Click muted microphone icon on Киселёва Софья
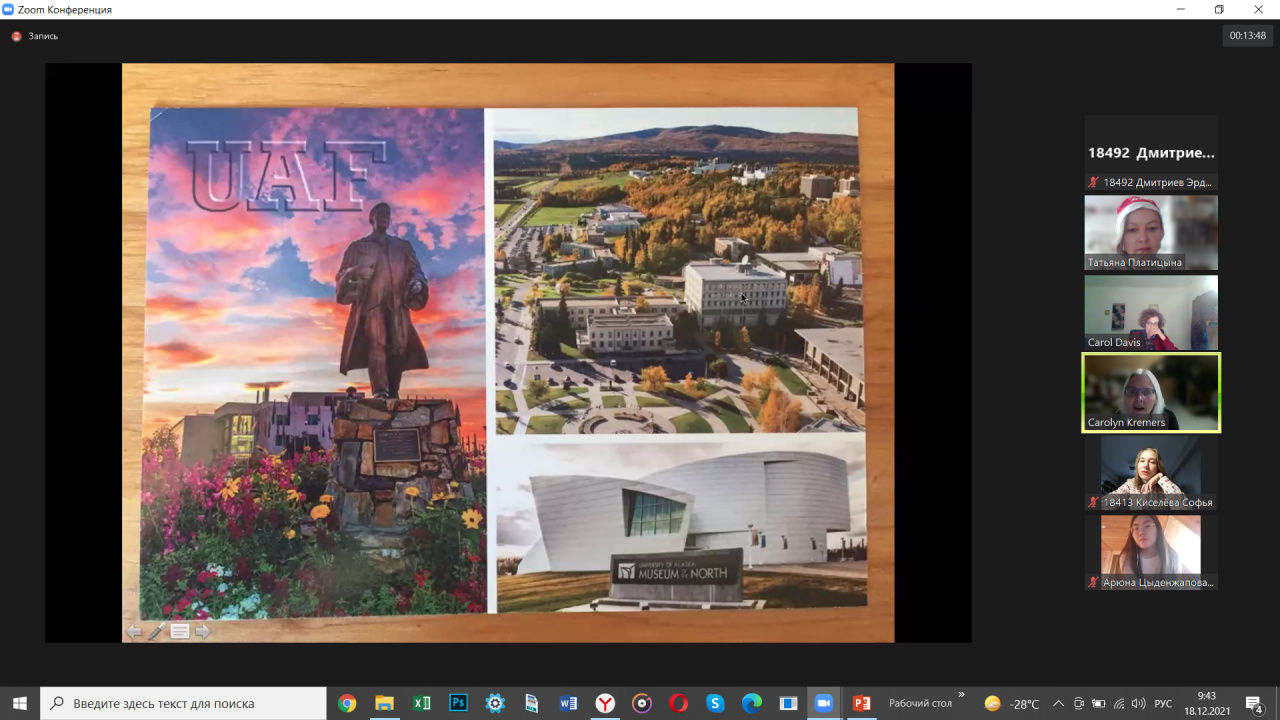 point(1094,502)
